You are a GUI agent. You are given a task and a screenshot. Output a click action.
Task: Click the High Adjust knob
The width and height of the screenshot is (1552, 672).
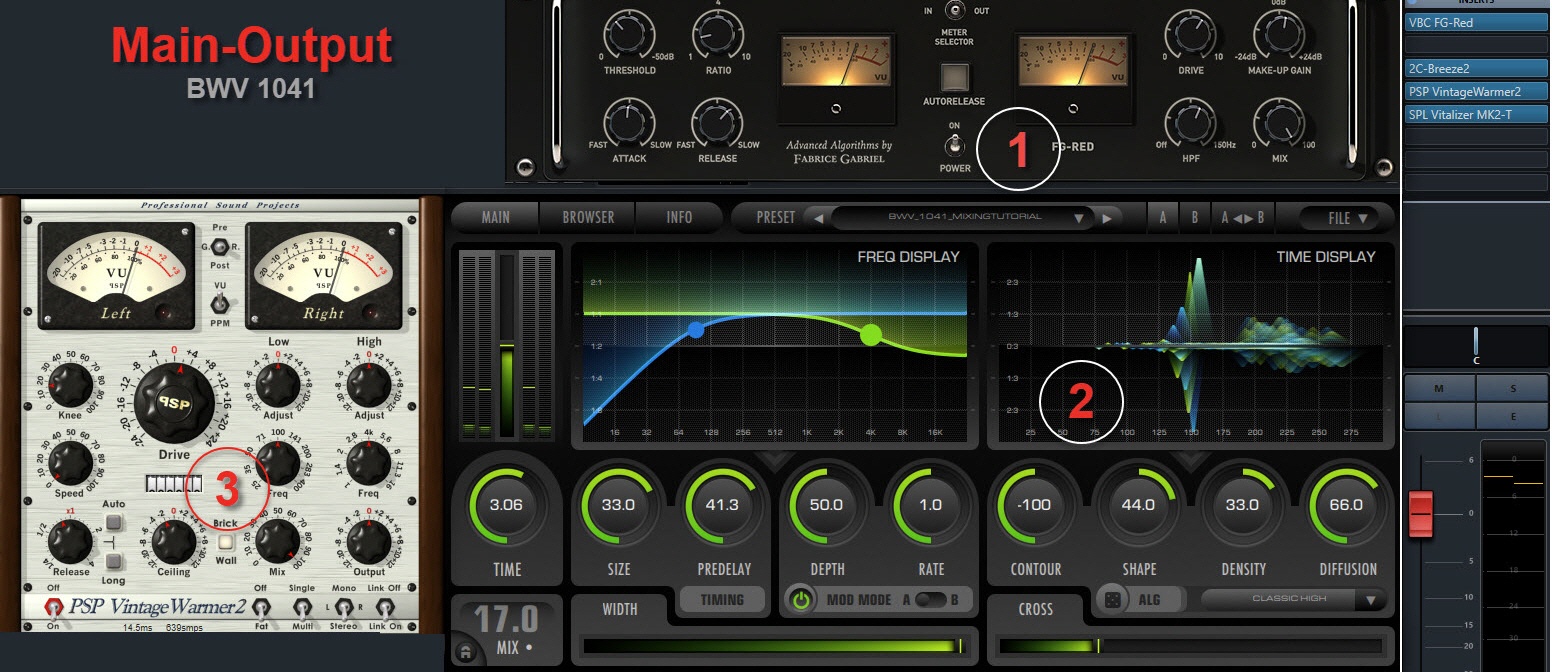coord(369,384)
